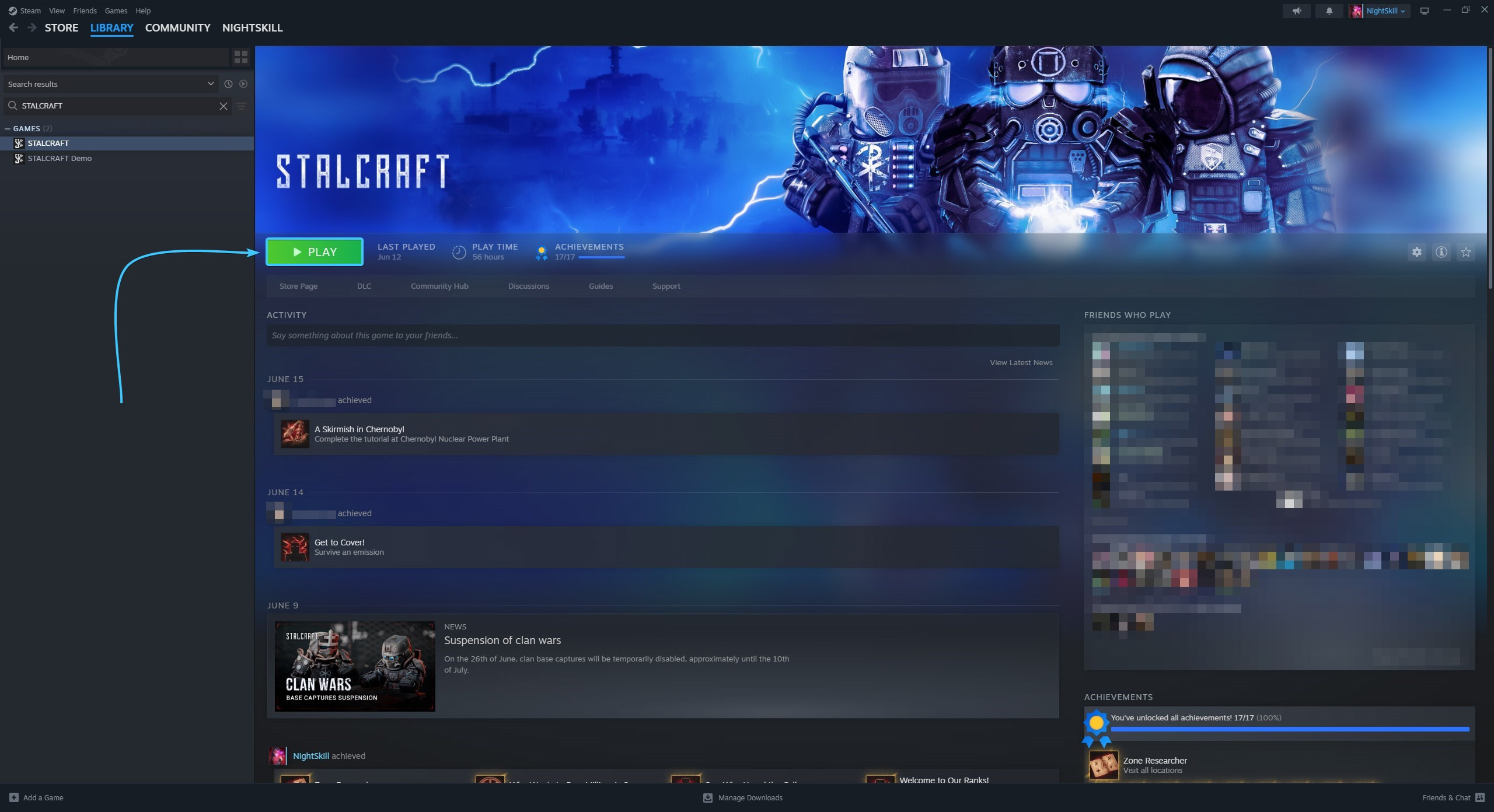Toggle sort by recent activity clock
This screenshot has width=1494, height=812.
tap(228, 84)
